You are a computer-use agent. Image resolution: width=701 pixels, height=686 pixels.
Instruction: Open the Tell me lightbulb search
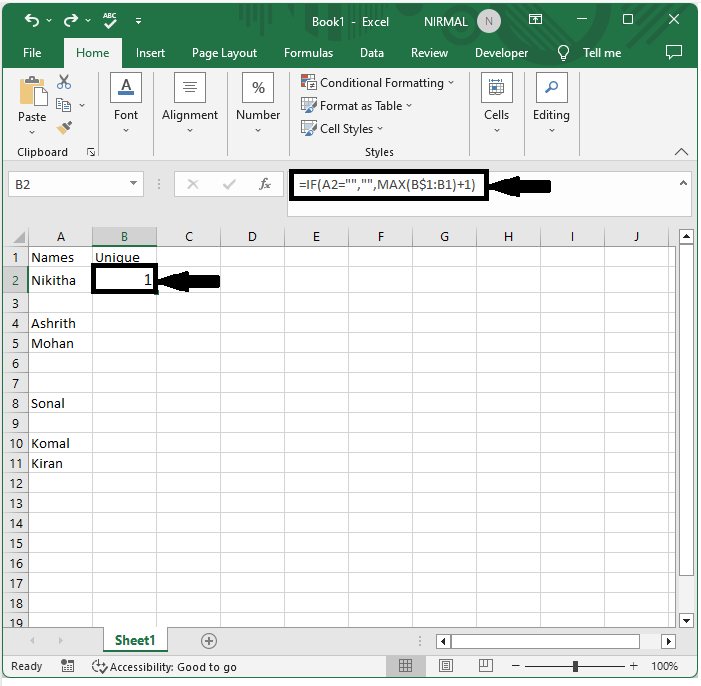[563, 53]
